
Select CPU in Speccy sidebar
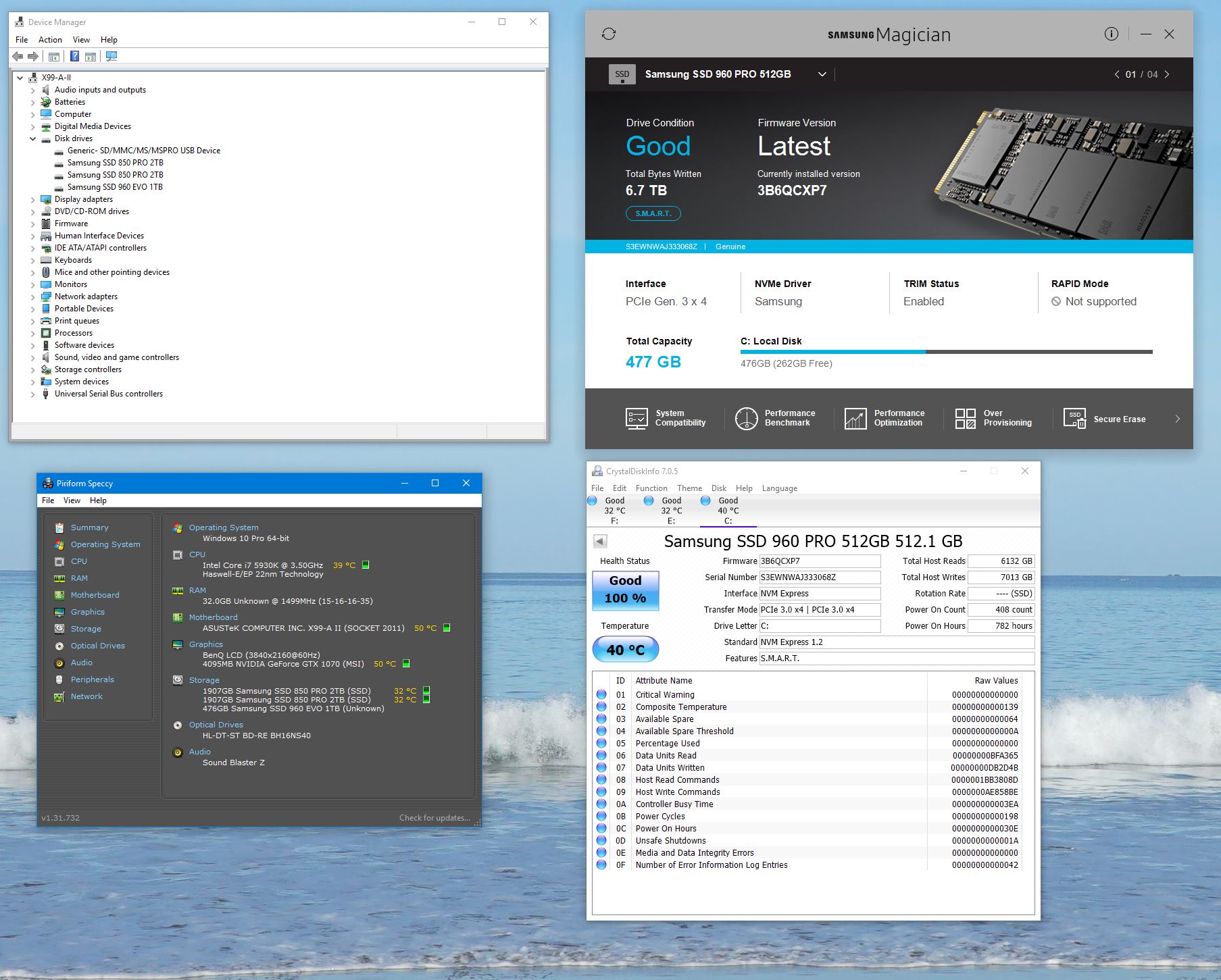(x=78, y=561)
